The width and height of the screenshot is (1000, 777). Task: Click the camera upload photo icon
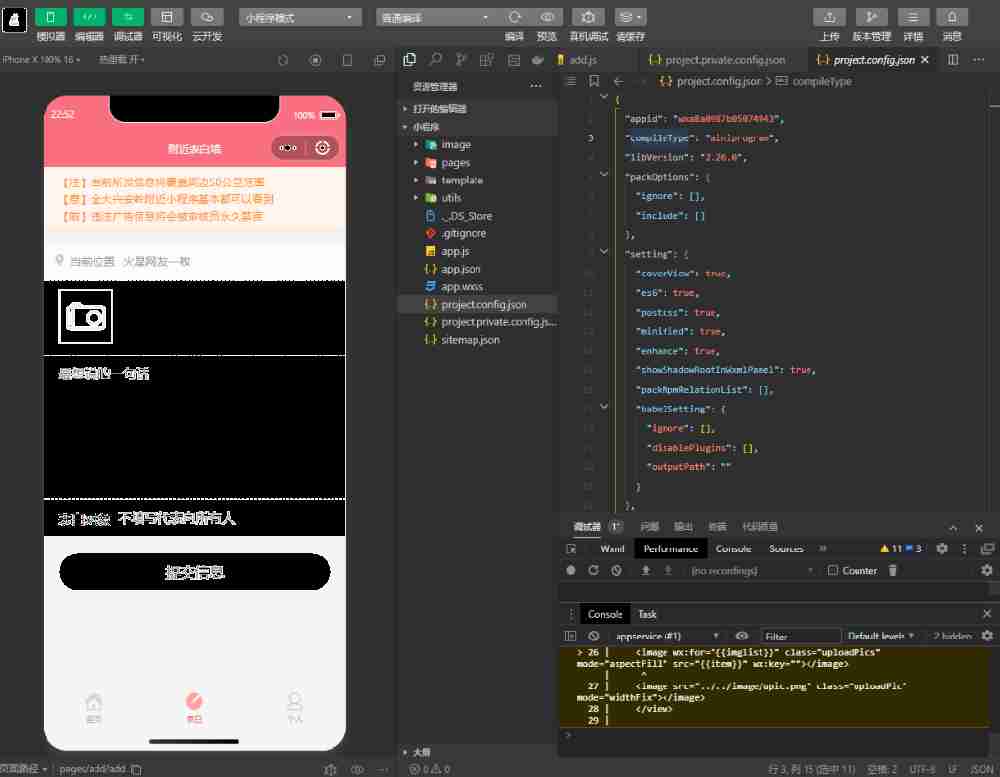point(85,317)
